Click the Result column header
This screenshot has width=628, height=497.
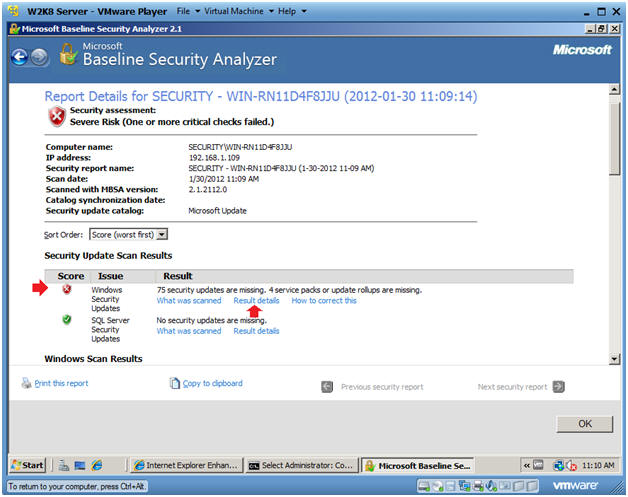click(178, 276)
